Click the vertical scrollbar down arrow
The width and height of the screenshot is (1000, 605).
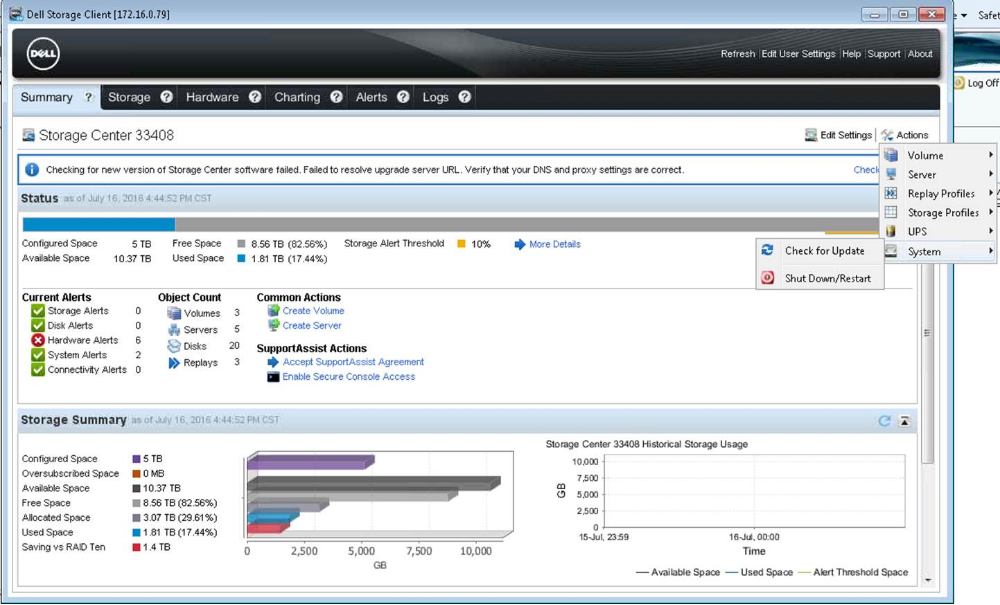[x=928, y=580]
